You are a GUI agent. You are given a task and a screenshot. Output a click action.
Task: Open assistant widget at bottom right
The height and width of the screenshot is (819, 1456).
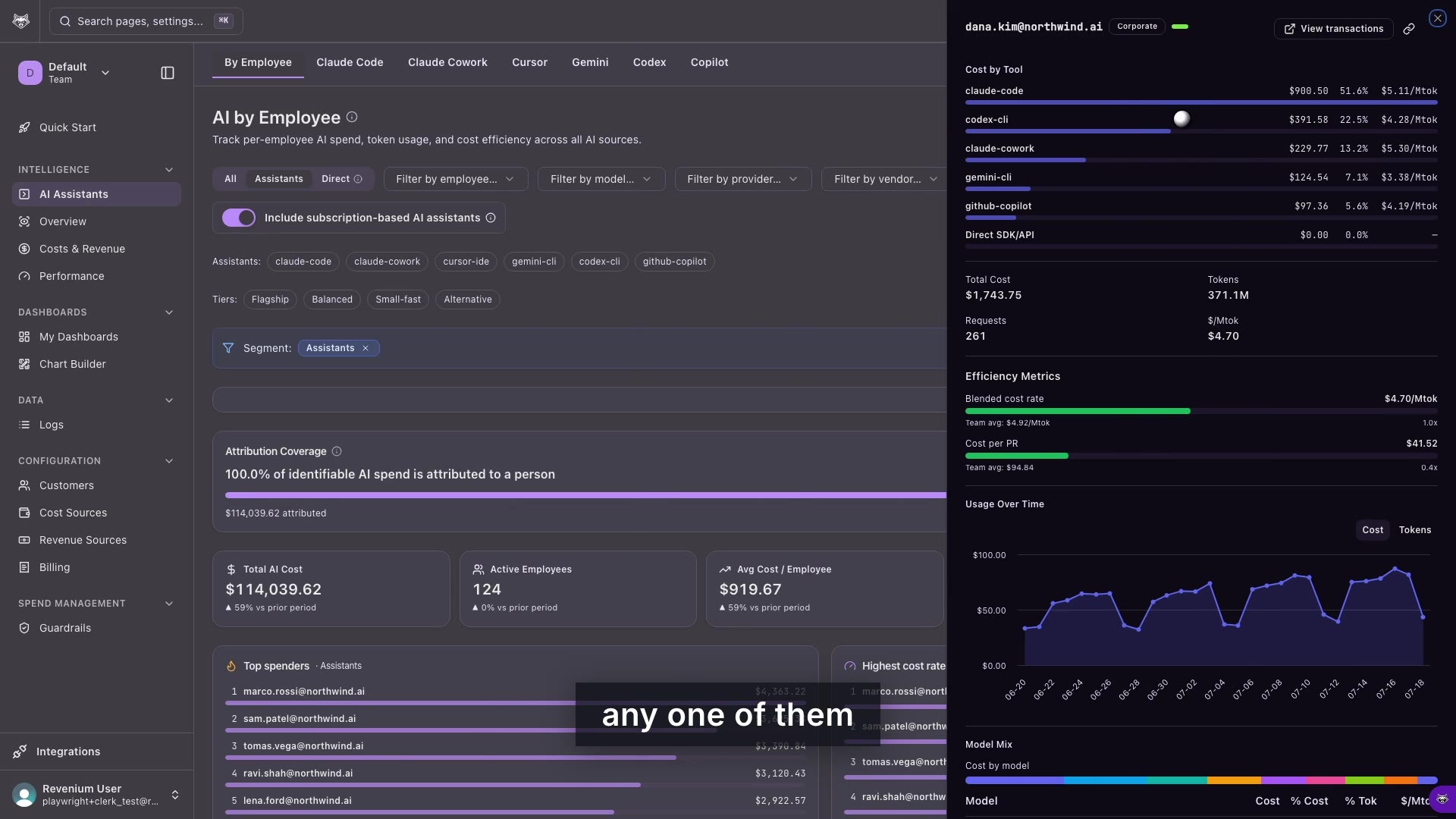(1442, 799)
